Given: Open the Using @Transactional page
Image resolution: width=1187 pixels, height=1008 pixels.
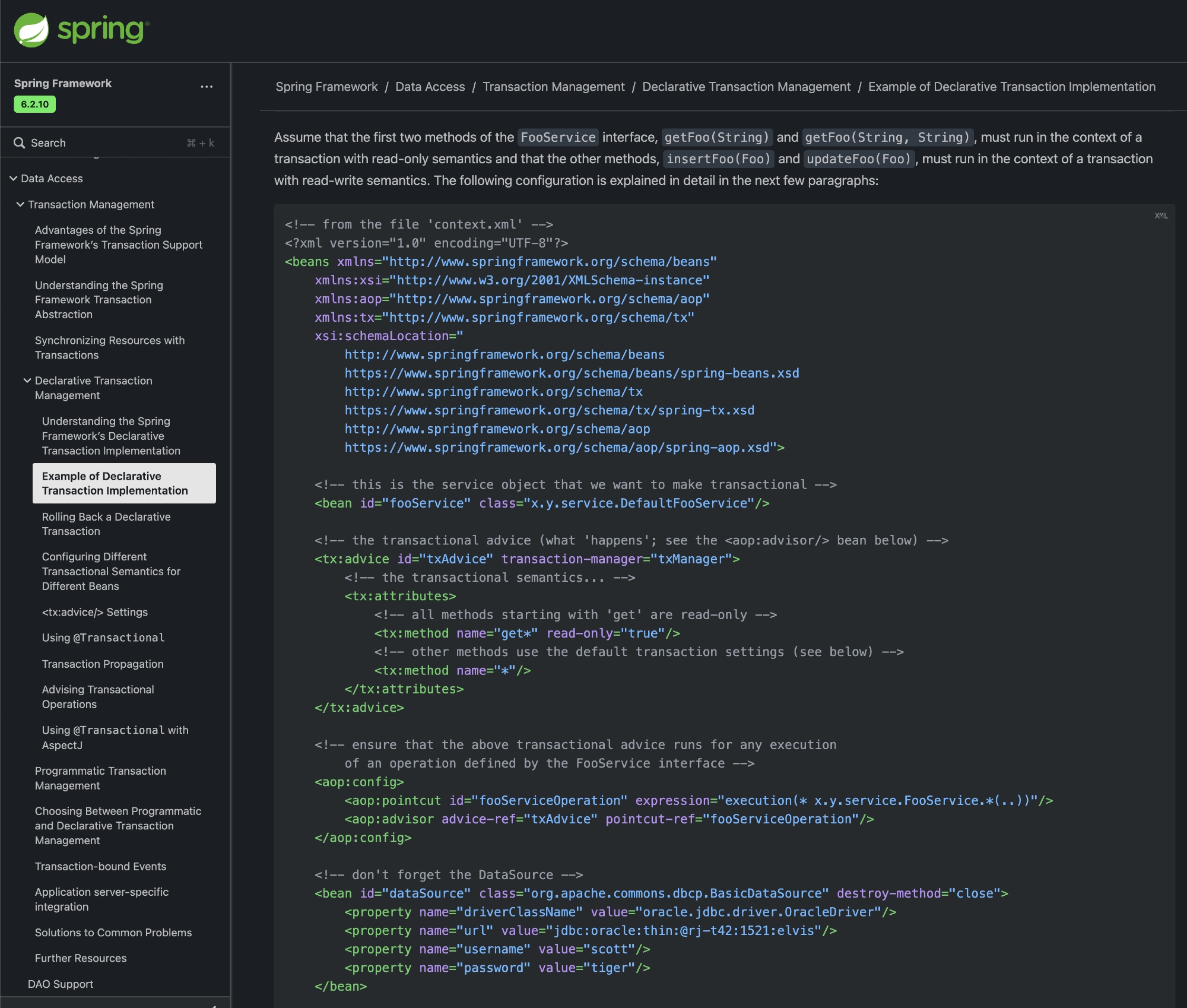Looking at the screenshot, I should 103,638.
